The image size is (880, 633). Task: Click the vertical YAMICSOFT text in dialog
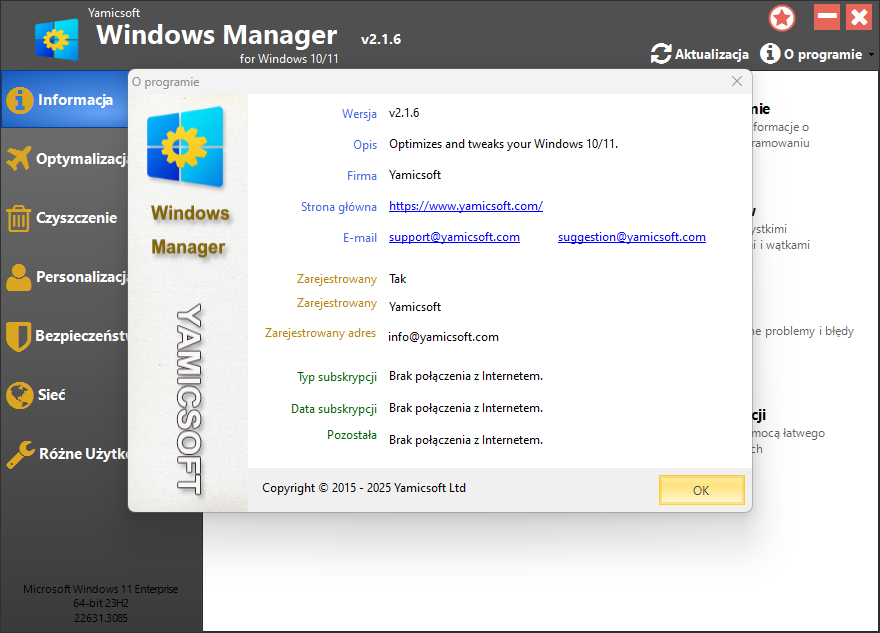pos(189,399)
